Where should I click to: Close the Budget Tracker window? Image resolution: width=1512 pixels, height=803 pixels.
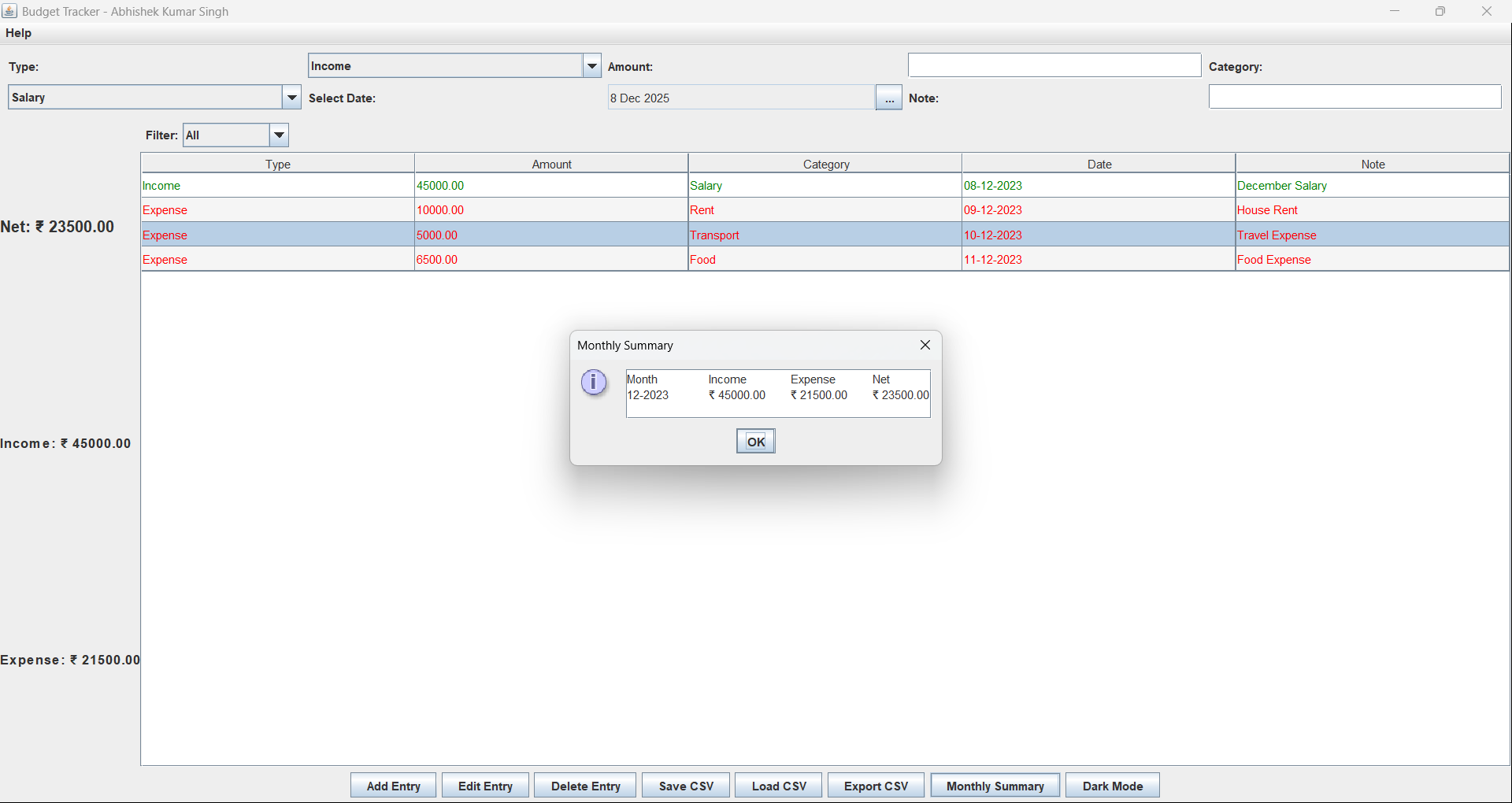1487,11
